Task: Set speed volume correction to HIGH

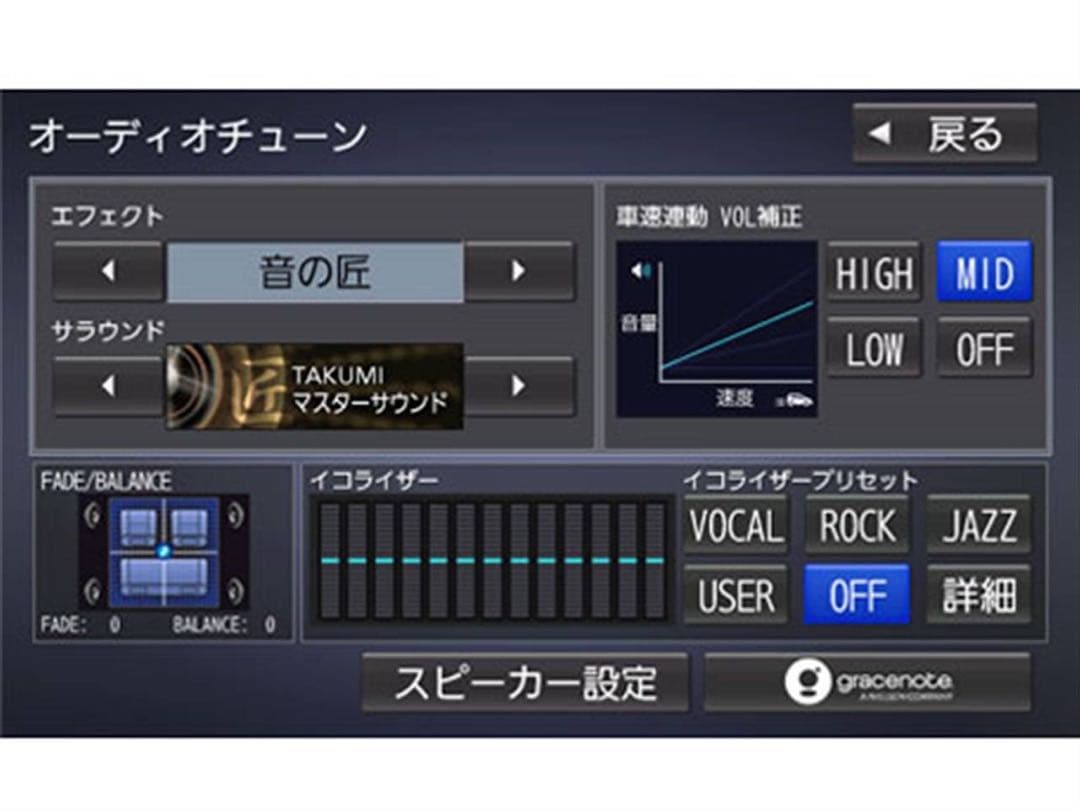Action: tap(874, 273)
